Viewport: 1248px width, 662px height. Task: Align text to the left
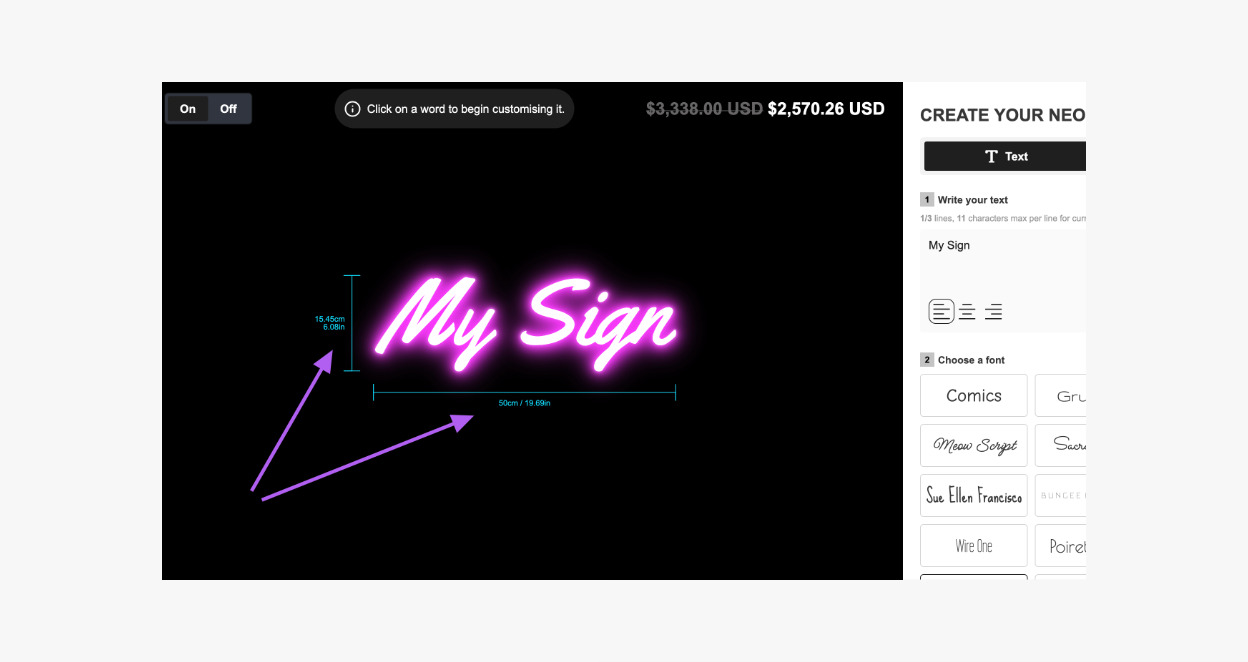pos(941,312)
